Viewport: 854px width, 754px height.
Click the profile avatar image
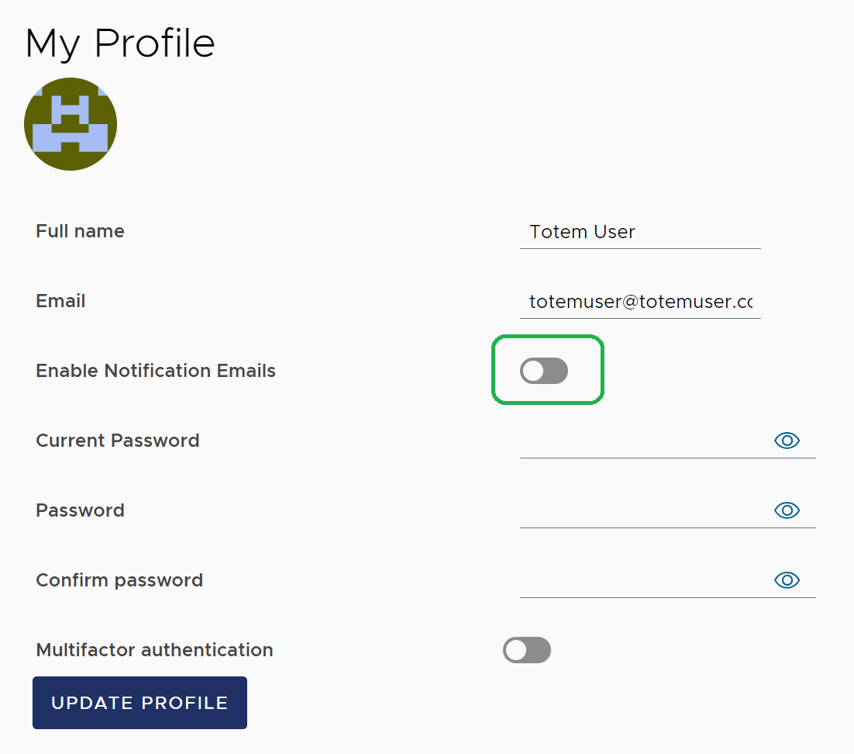(x=70, y=124)
